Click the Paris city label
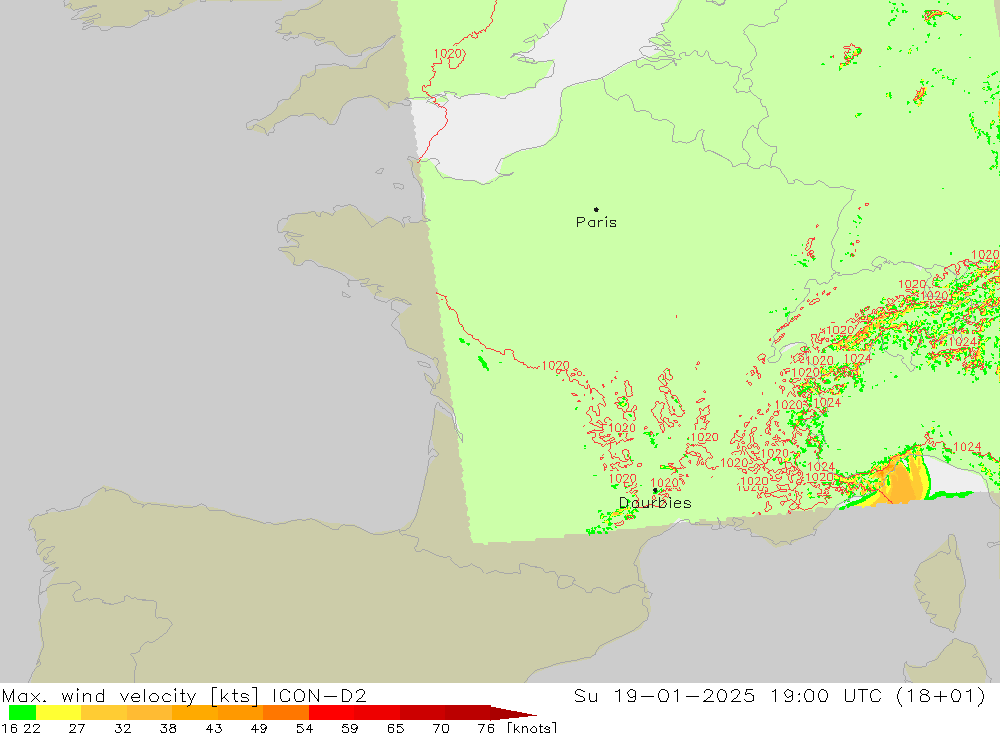Screen dimensions: 1000x733 596,222
